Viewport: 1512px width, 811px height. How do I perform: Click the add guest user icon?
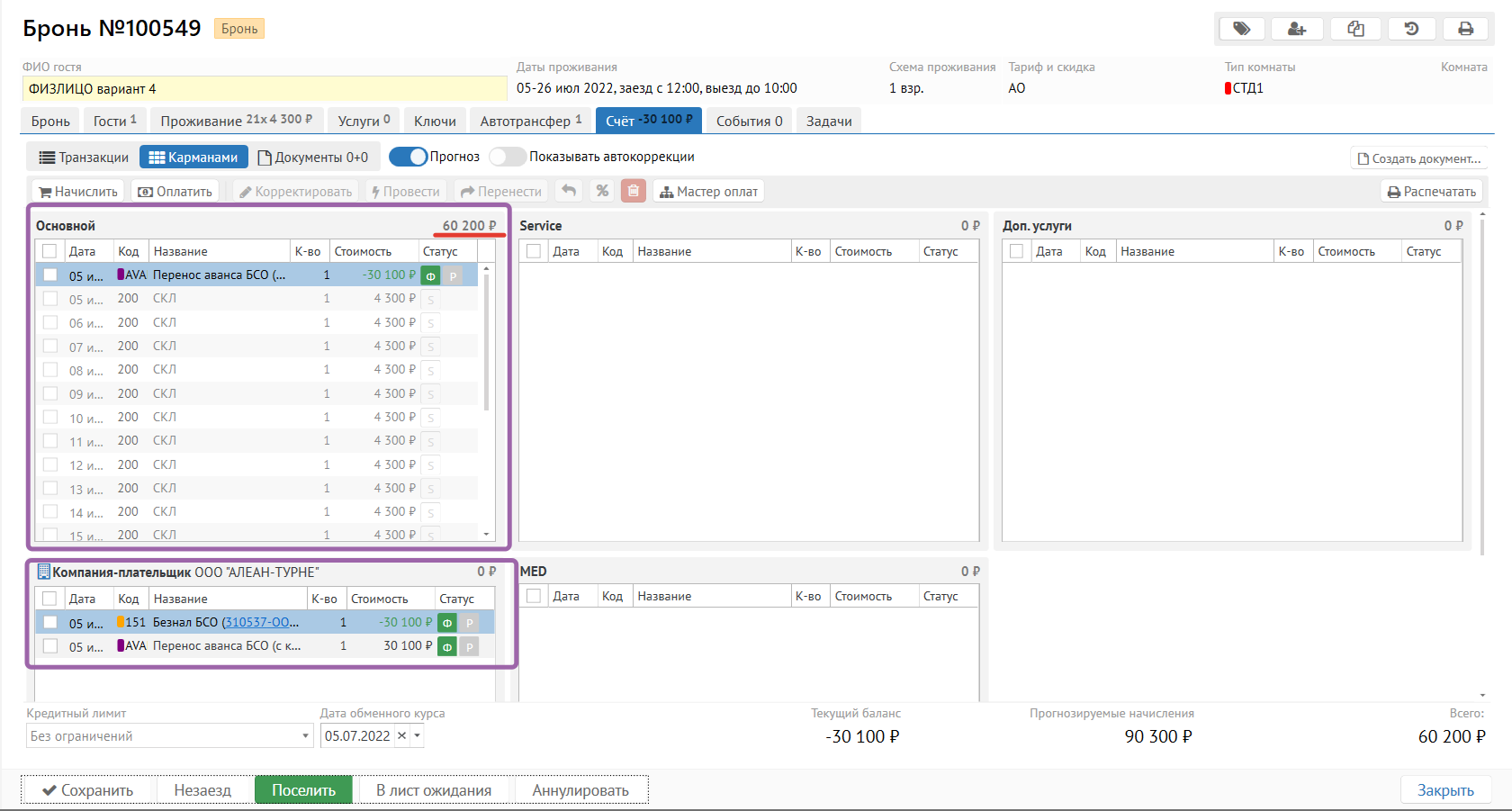(x=1297, y=29)
